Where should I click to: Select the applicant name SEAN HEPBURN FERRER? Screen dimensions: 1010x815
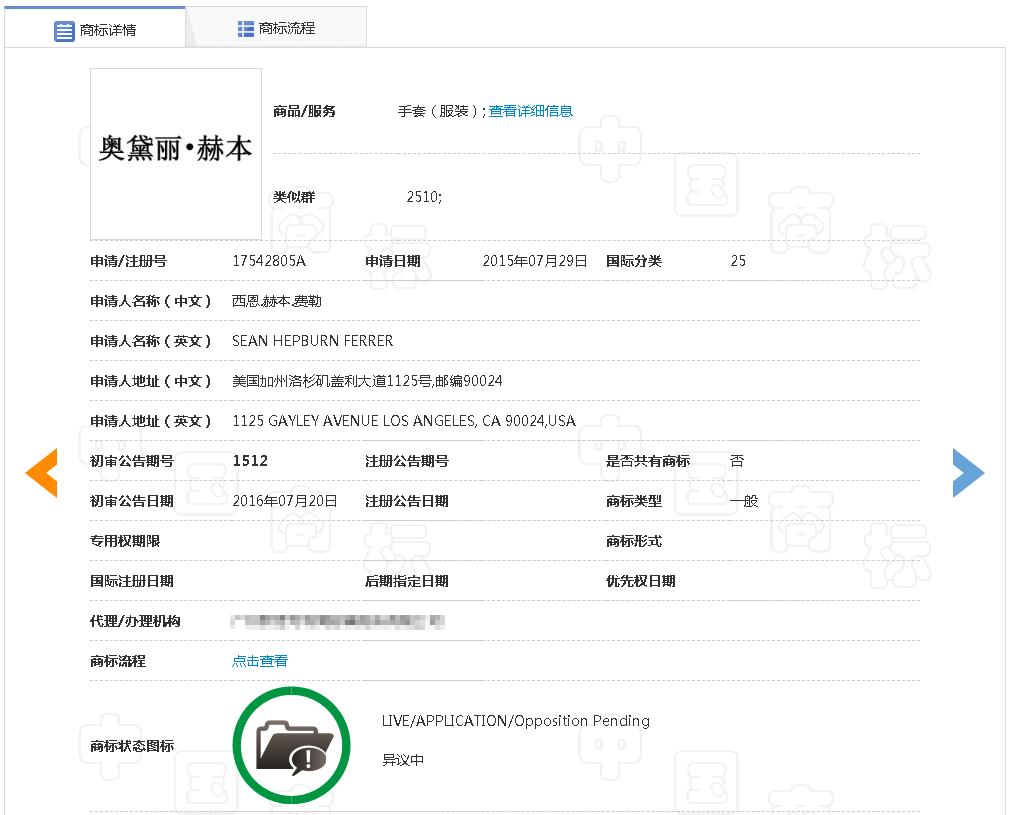tap(312, 341)
